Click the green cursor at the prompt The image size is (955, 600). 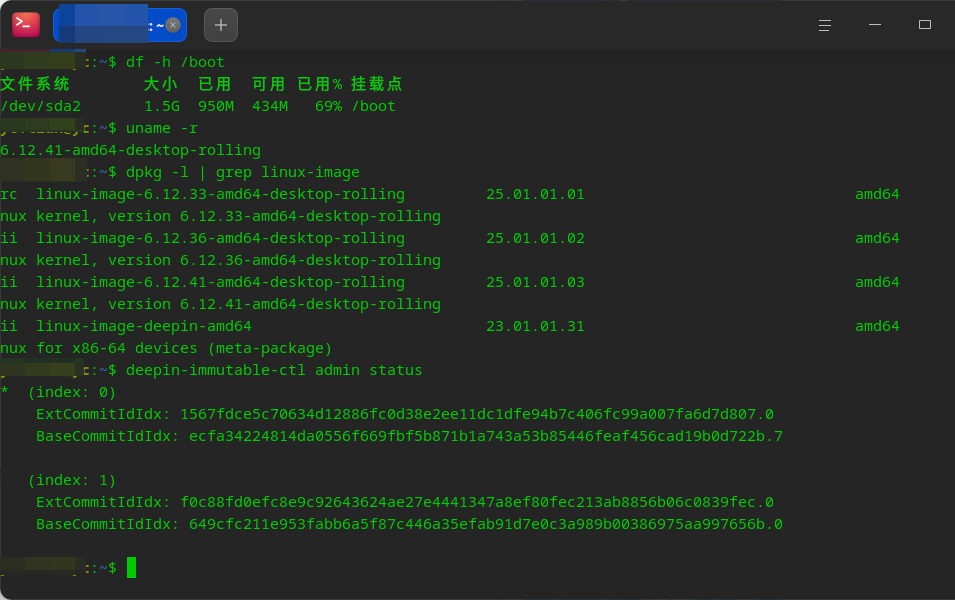(x=131, y=568)
